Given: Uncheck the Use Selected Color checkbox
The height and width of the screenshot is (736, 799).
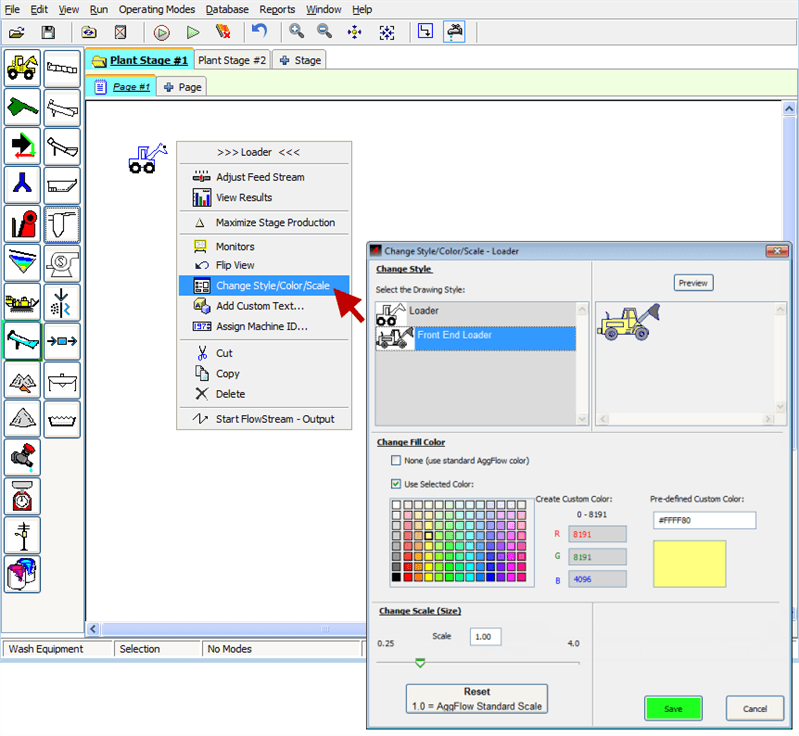Looking at the screenshot, I should (x=396, y=484).
